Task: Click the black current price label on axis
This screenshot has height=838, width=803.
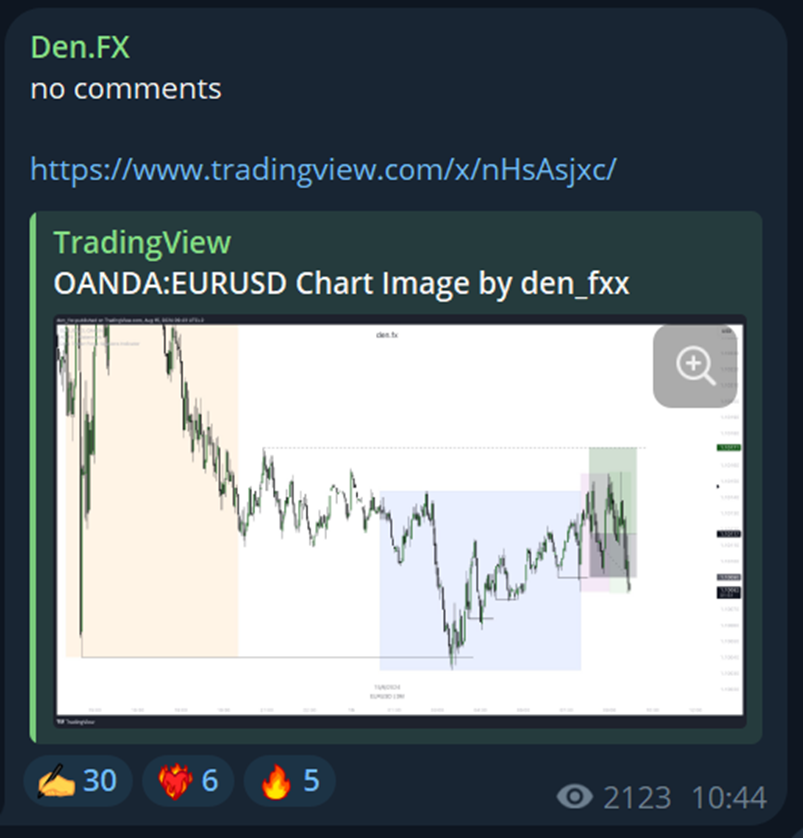Action: (728, 592)
